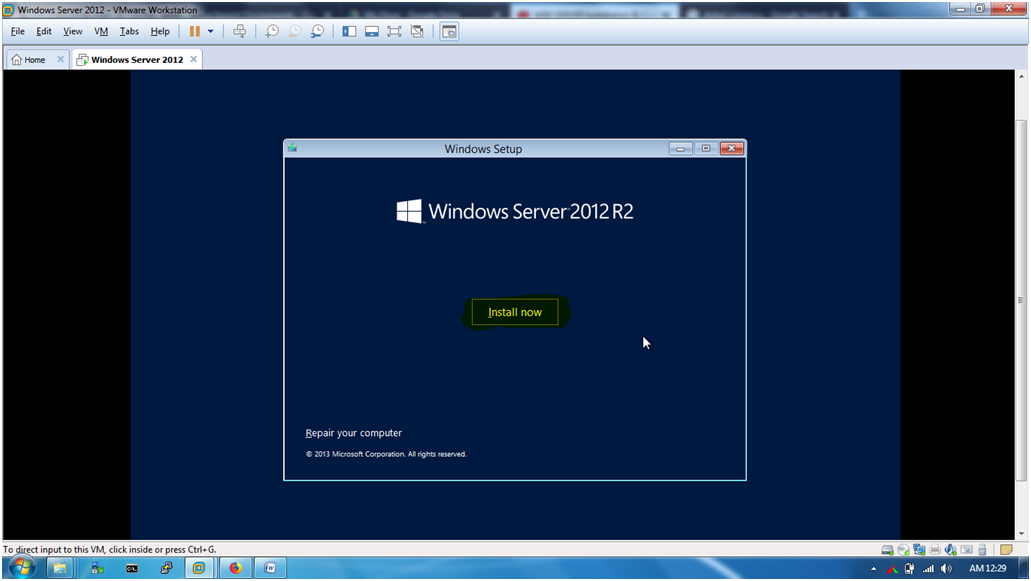Switch to Unity mode
1031x581 pixels.
(x=417, y=32)
